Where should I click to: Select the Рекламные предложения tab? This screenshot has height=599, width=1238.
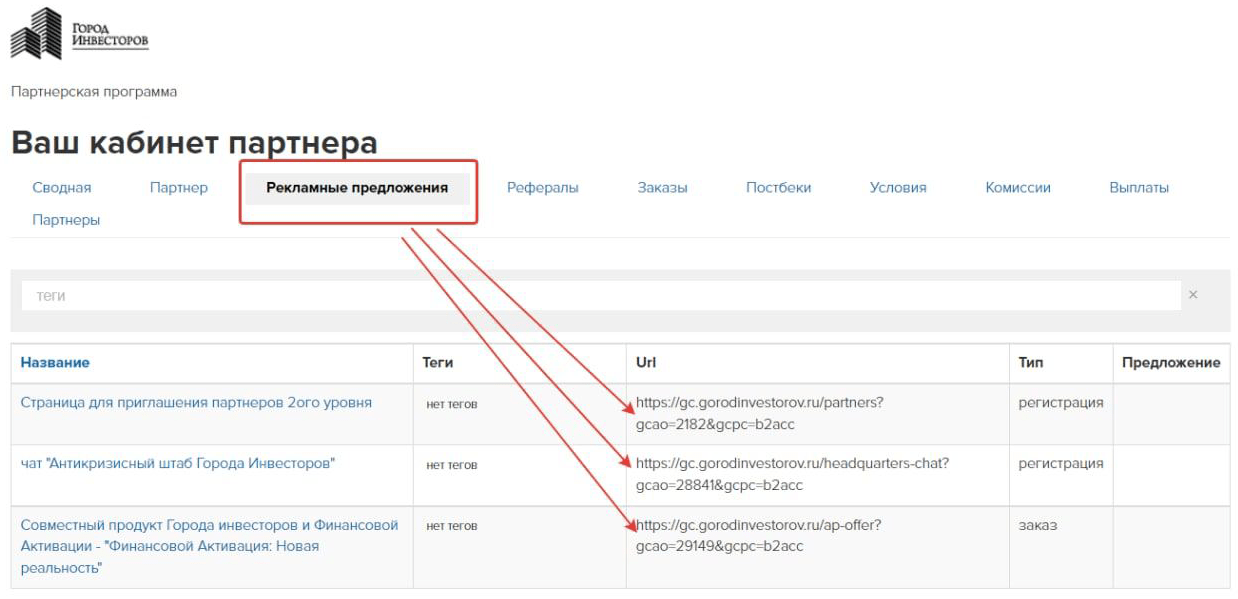point(357,188)
